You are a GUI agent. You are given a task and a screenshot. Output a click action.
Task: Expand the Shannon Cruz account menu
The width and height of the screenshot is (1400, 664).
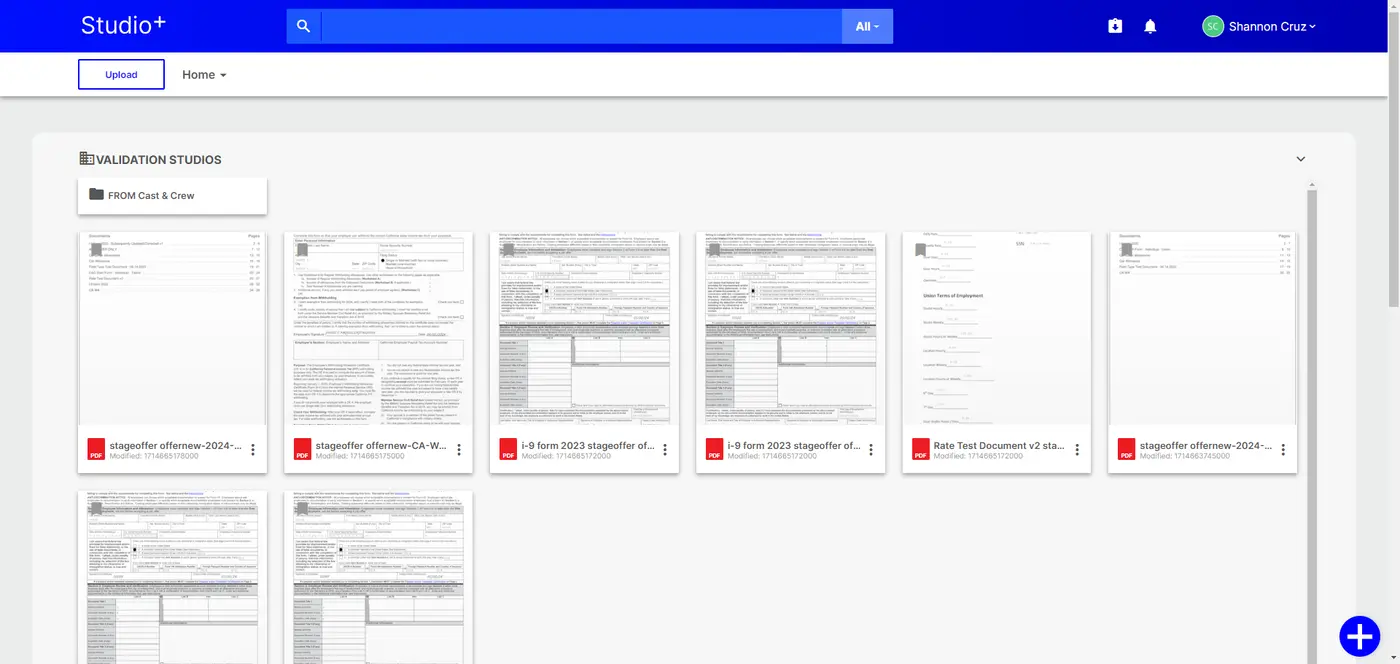pyautogui.click(x=1260, y=27)
